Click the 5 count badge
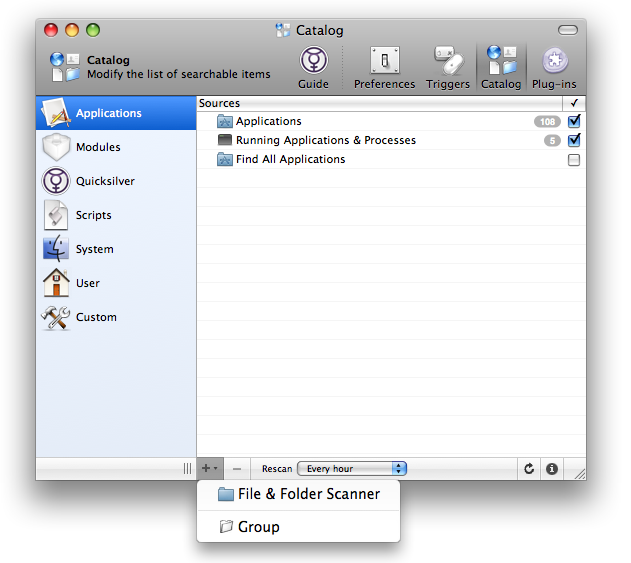This screenshot has width=631, height=563. coord(552,140)
